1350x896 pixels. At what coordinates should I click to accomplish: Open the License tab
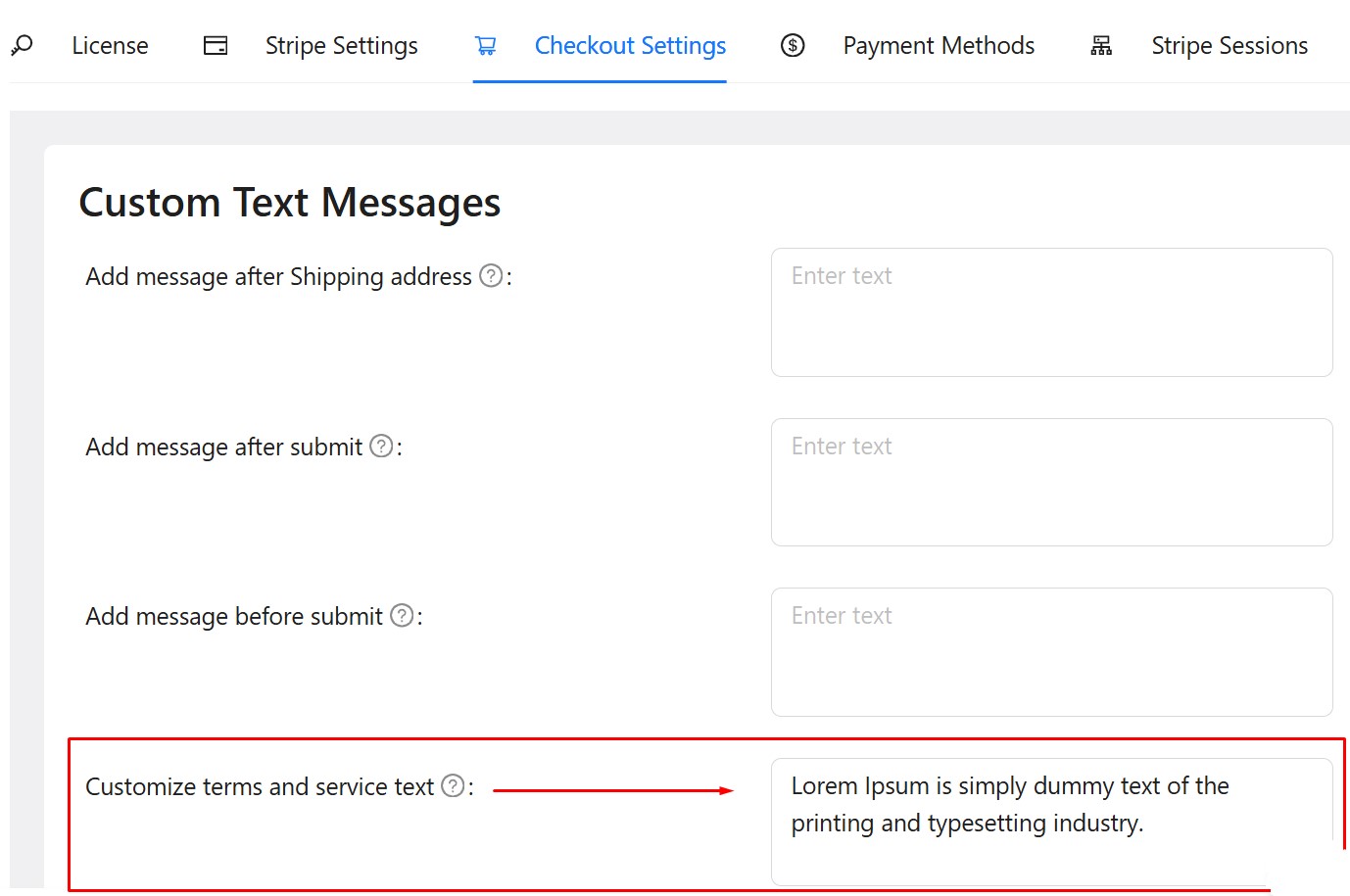click(x=110, y=45)
